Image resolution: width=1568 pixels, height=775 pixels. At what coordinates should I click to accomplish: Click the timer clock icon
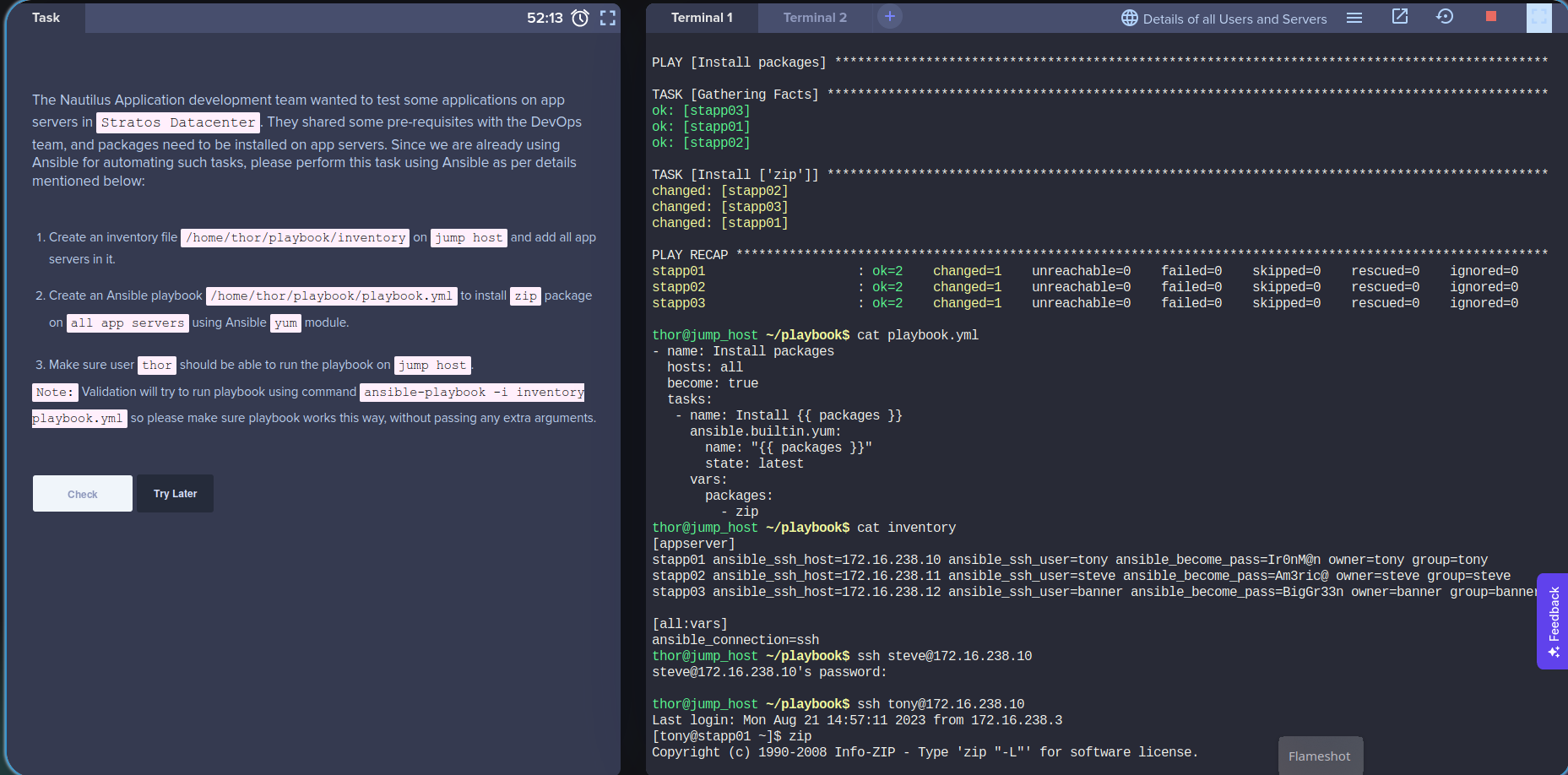tap(580, 18)
